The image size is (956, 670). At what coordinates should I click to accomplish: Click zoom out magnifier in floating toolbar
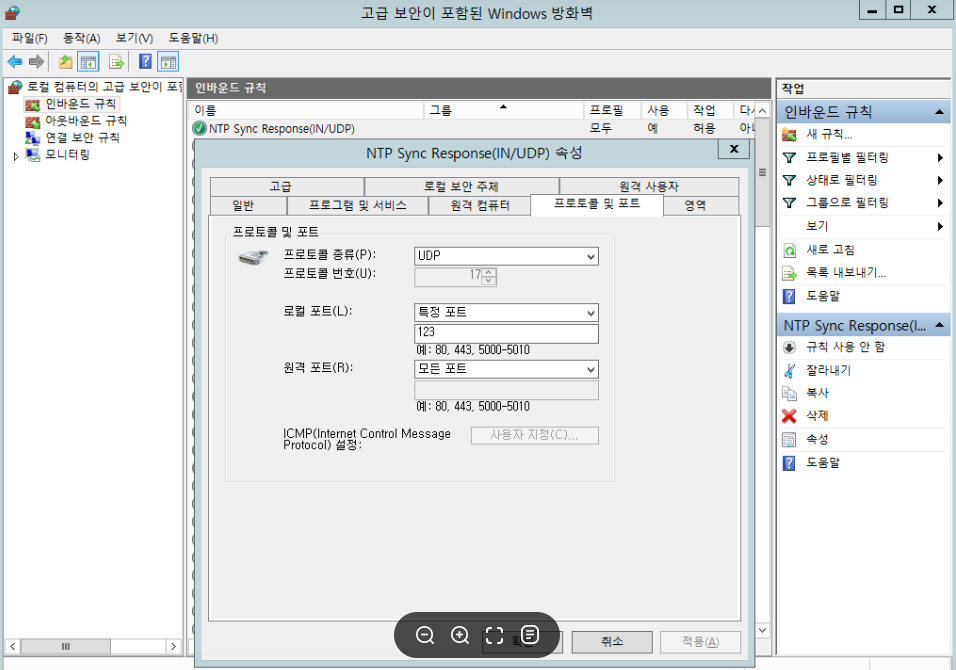pyautogui.click(x=425, y=635)
